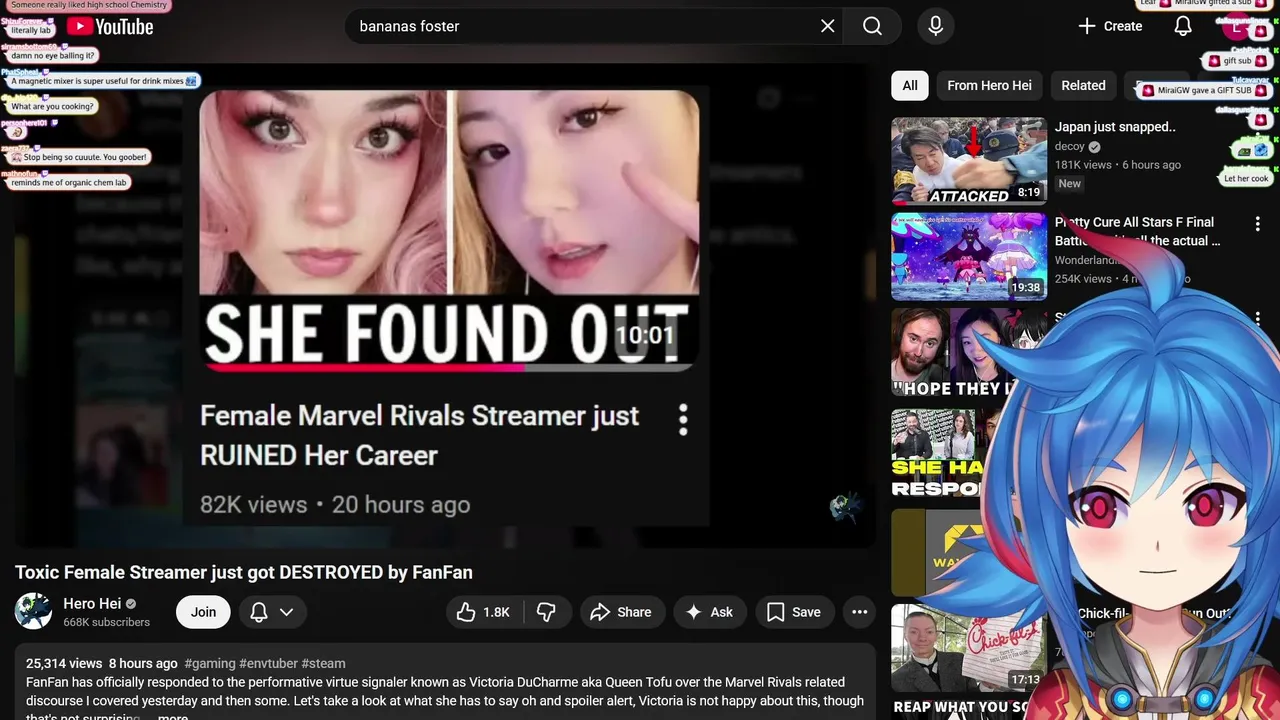Click the video title 'Toxic Female Streamer'
This screenshot has width=1280, height=720.
point(243,572)
